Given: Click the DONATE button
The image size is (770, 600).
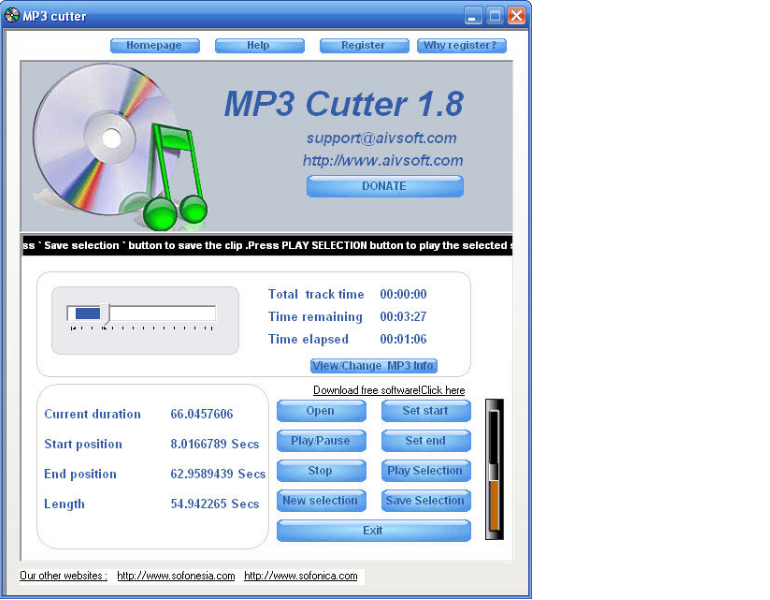Looking at the screenshot, I should click(385, 186).
